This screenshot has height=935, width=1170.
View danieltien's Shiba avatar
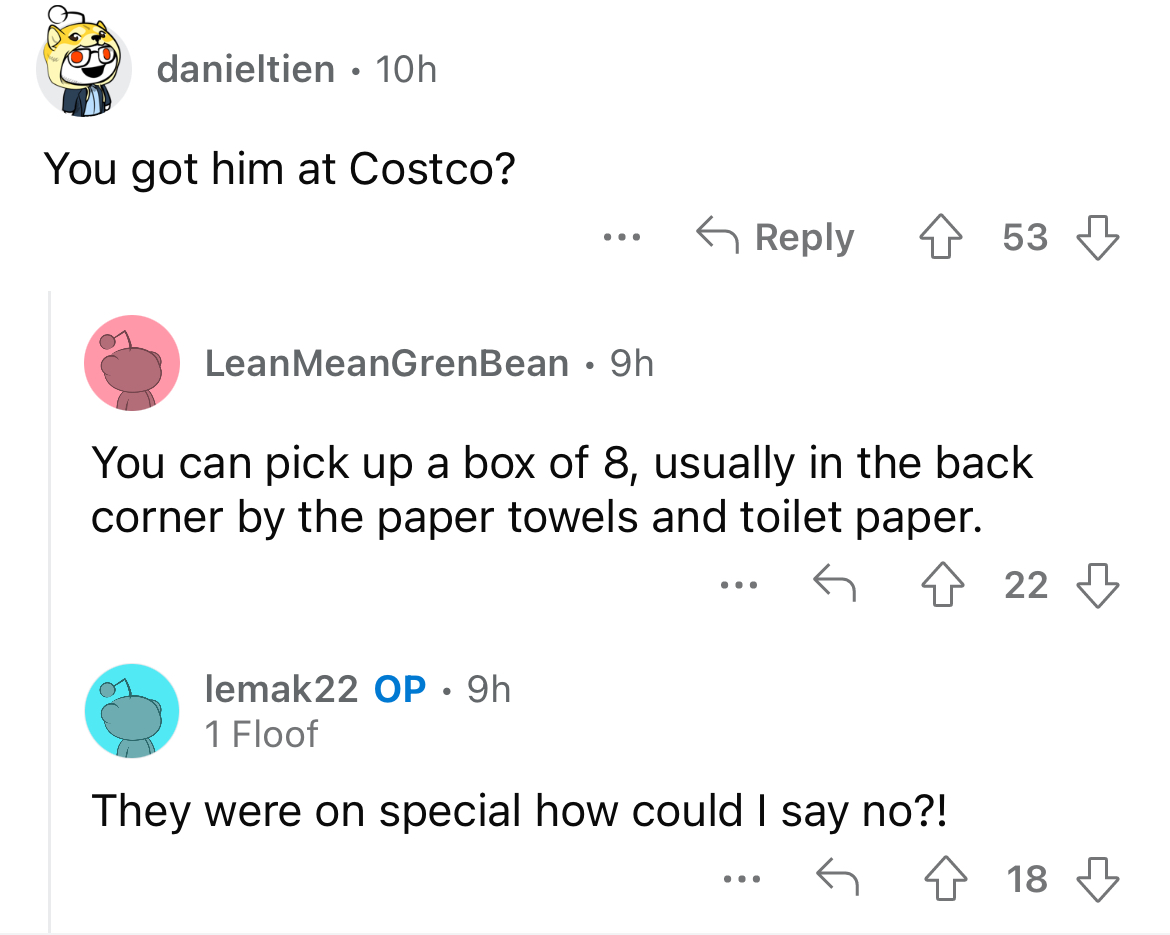click(84, 63)
